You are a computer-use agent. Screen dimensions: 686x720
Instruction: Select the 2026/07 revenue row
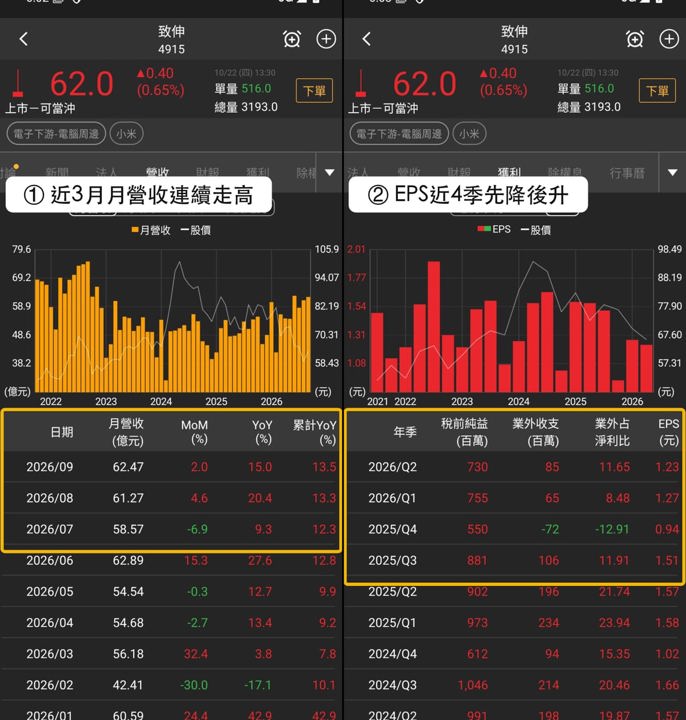171,529
